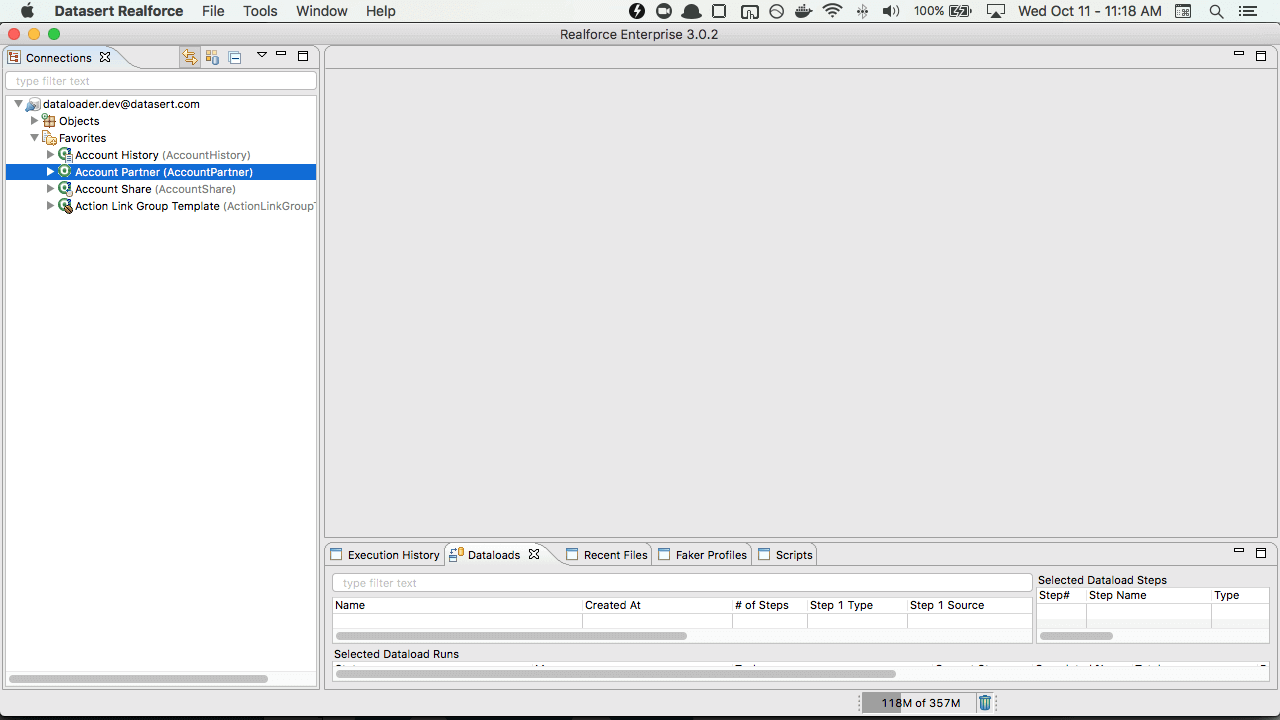Close the Connections tab

(105, 57)
